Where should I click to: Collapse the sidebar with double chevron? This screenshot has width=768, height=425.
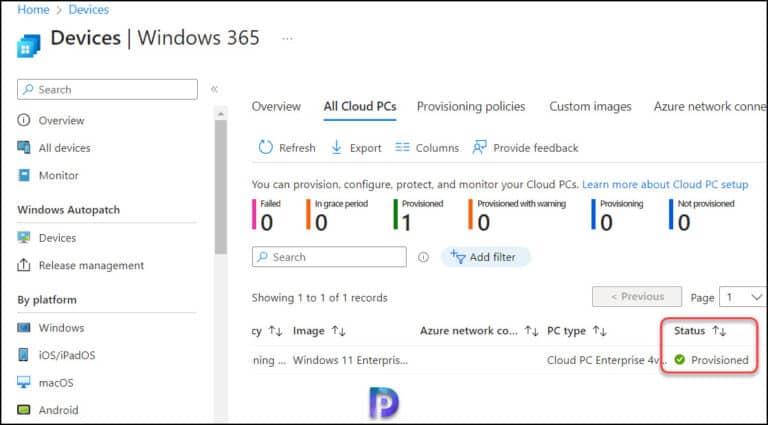pyautogui.click(x=214, y=89)
